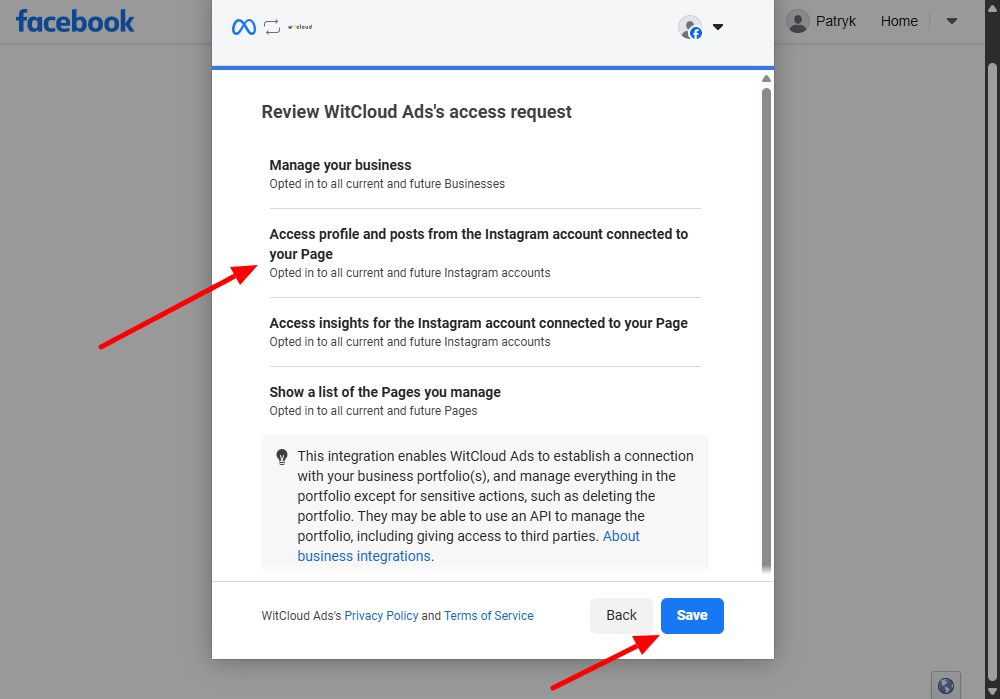
Task: Click the Manage your business permission heading
Action: [340, 165]
